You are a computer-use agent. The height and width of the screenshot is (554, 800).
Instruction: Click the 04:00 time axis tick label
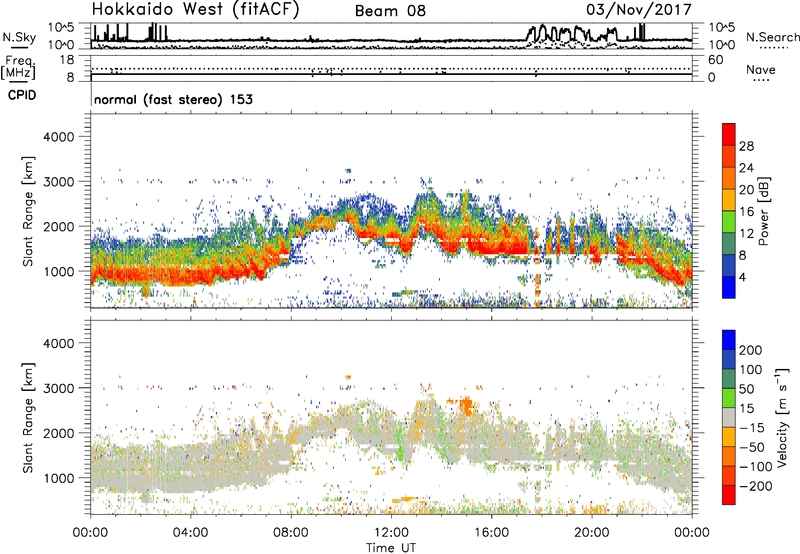point(190,533)
